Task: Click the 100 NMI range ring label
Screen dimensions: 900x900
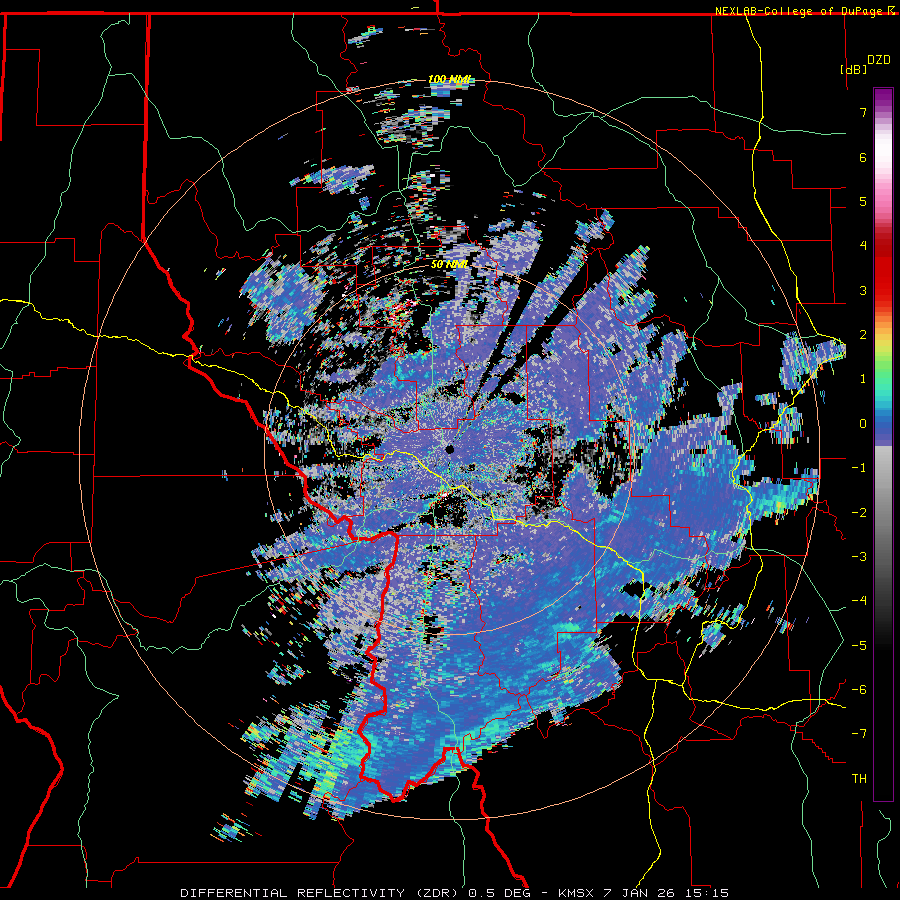Action: click(x=449, y=79)
